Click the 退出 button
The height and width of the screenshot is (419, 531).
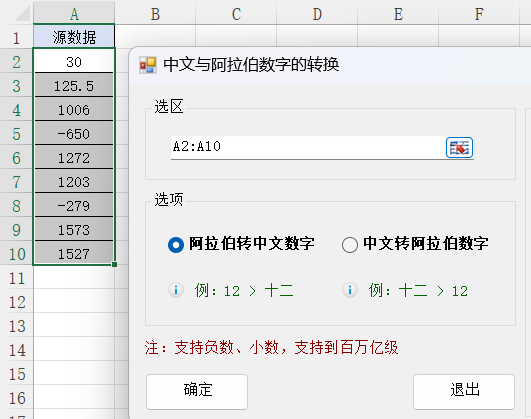tap(464, 392)
